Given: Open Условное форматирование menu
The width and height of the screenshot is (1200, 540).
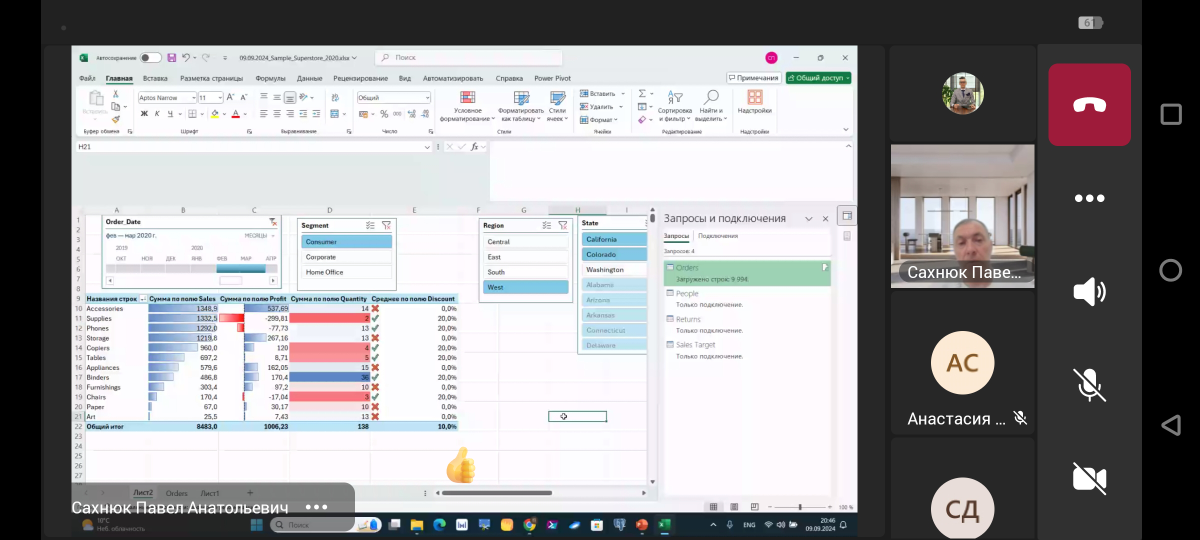Looking at the screenshot, I should click(467, 107).
